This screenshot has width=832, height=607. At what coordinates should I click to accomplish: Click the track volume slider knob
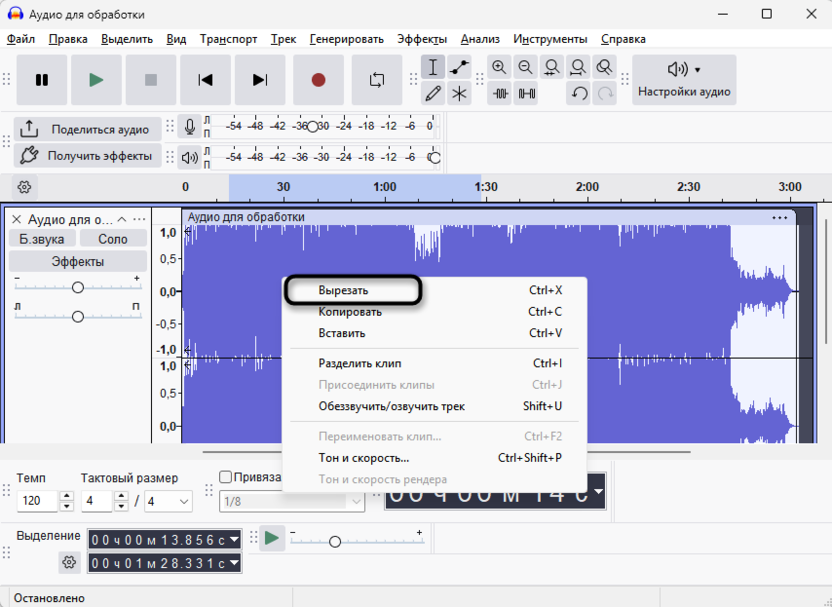77,287
